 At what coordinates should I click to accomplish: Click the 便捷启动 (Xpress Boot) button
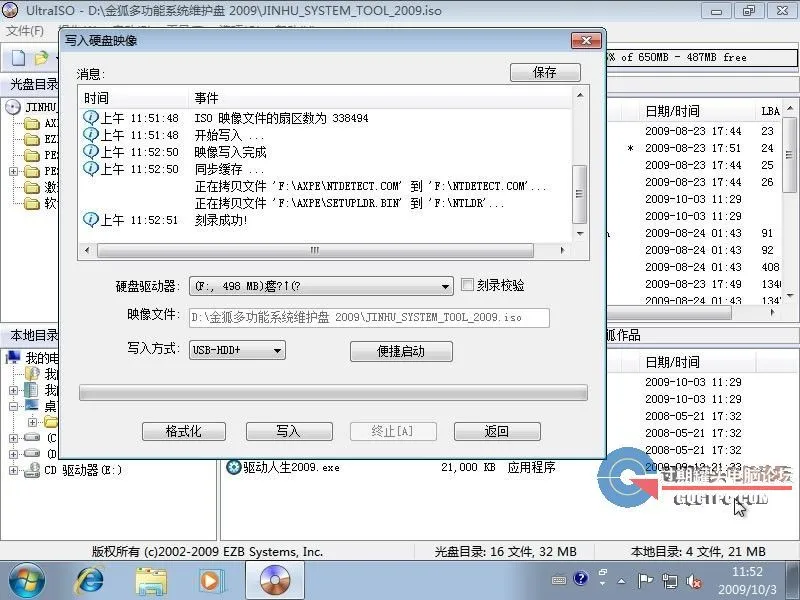(400, 351)
